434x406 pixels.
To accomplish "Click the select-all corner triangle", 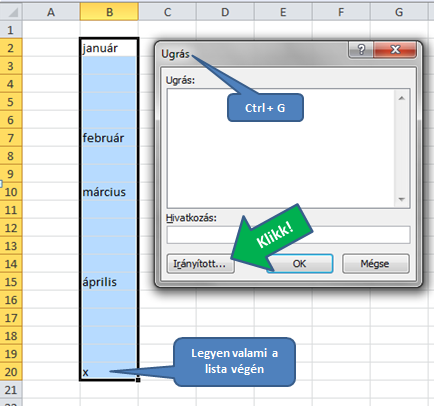I will (11, 12).
